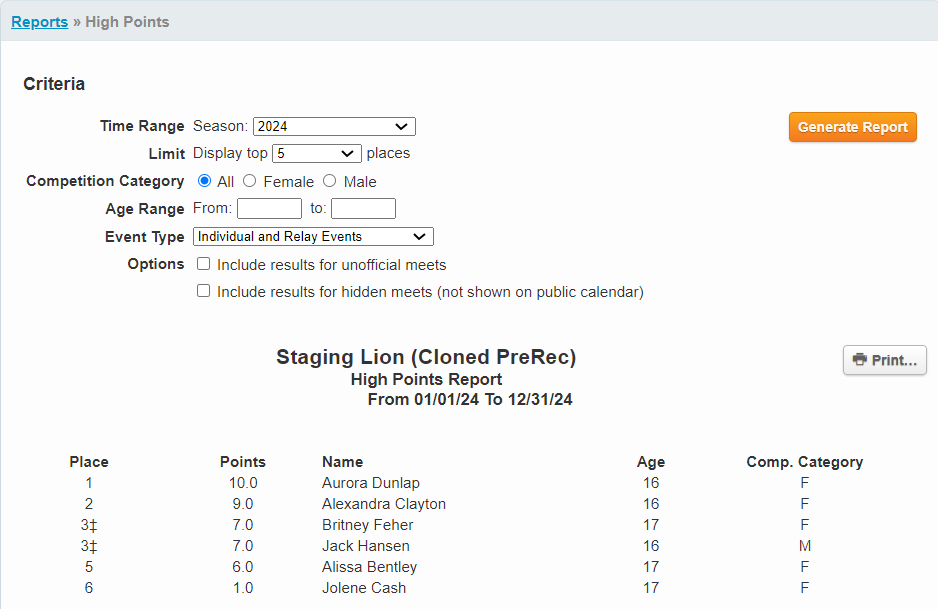The height and width of the screenshot is (609, 938).
Task: View Jolene Cash's swimmer record
Action: (363, 588)
